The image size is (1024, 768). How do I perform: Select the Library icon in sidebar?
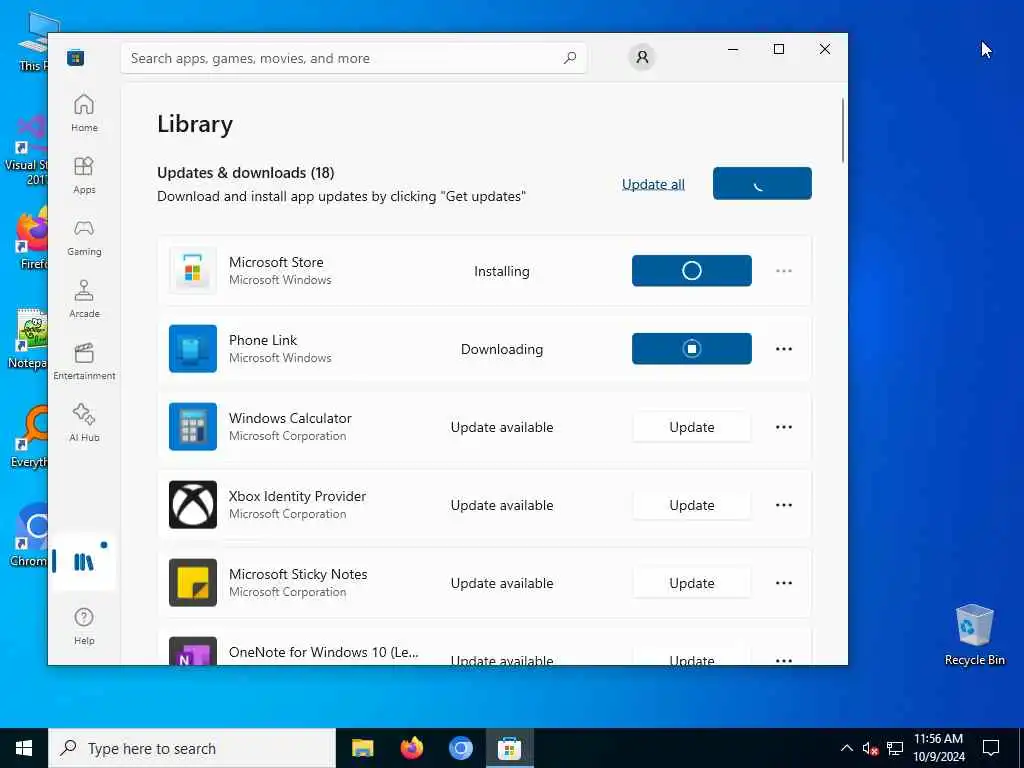84,562
